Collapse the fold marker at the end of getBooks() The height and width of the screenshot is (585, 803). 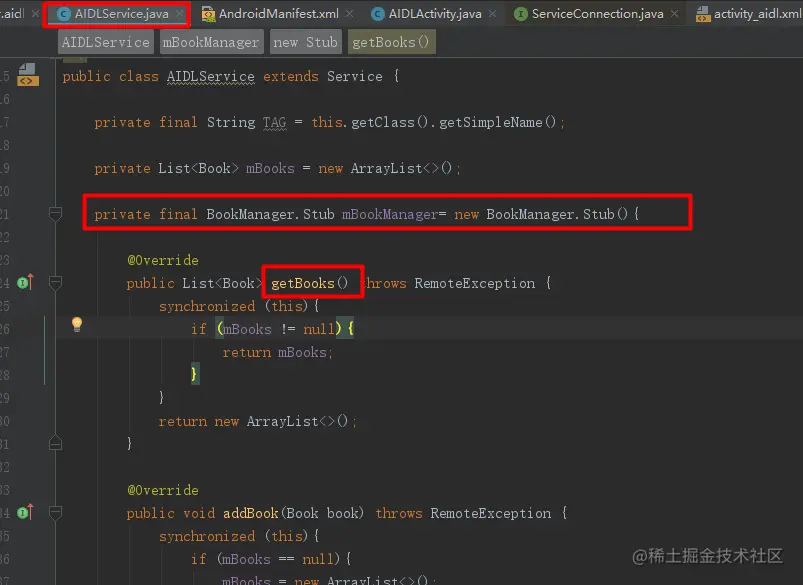click(55, 443)
